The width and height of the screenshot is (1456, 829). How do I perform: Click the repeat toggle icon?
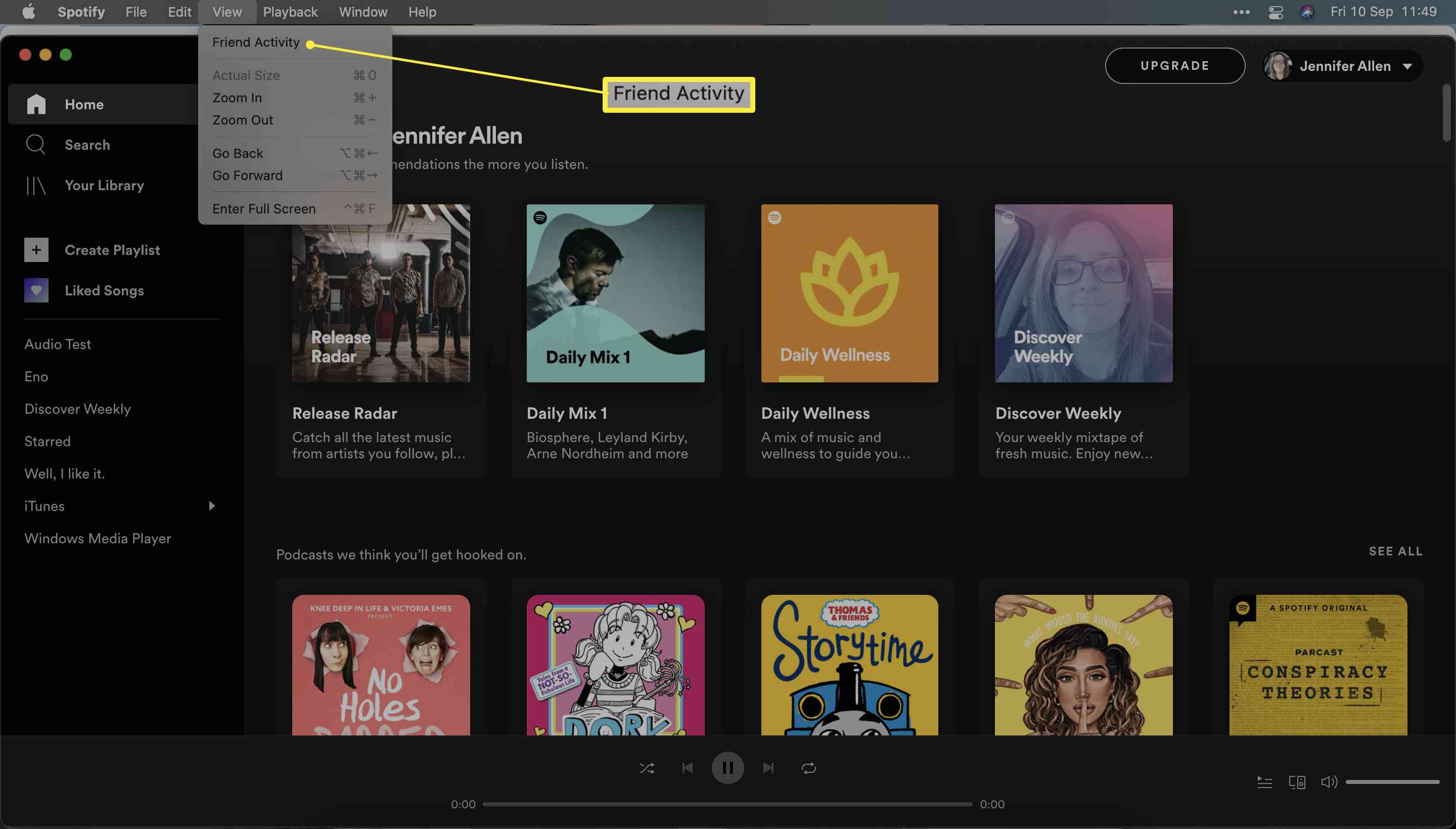point(808,768)
